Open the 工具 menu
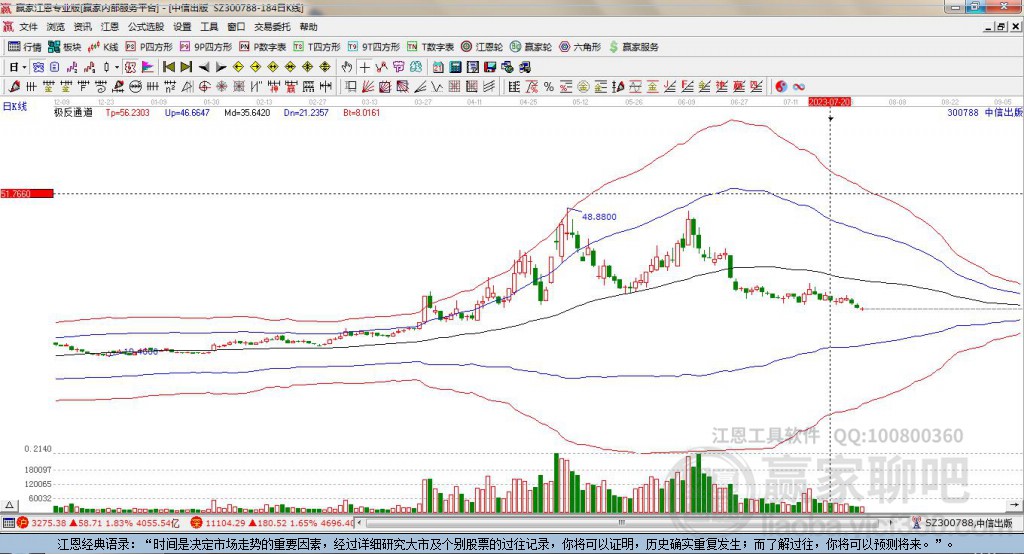Image resolution: width=1024 pixels, height=554 pixels. point(209,27)
